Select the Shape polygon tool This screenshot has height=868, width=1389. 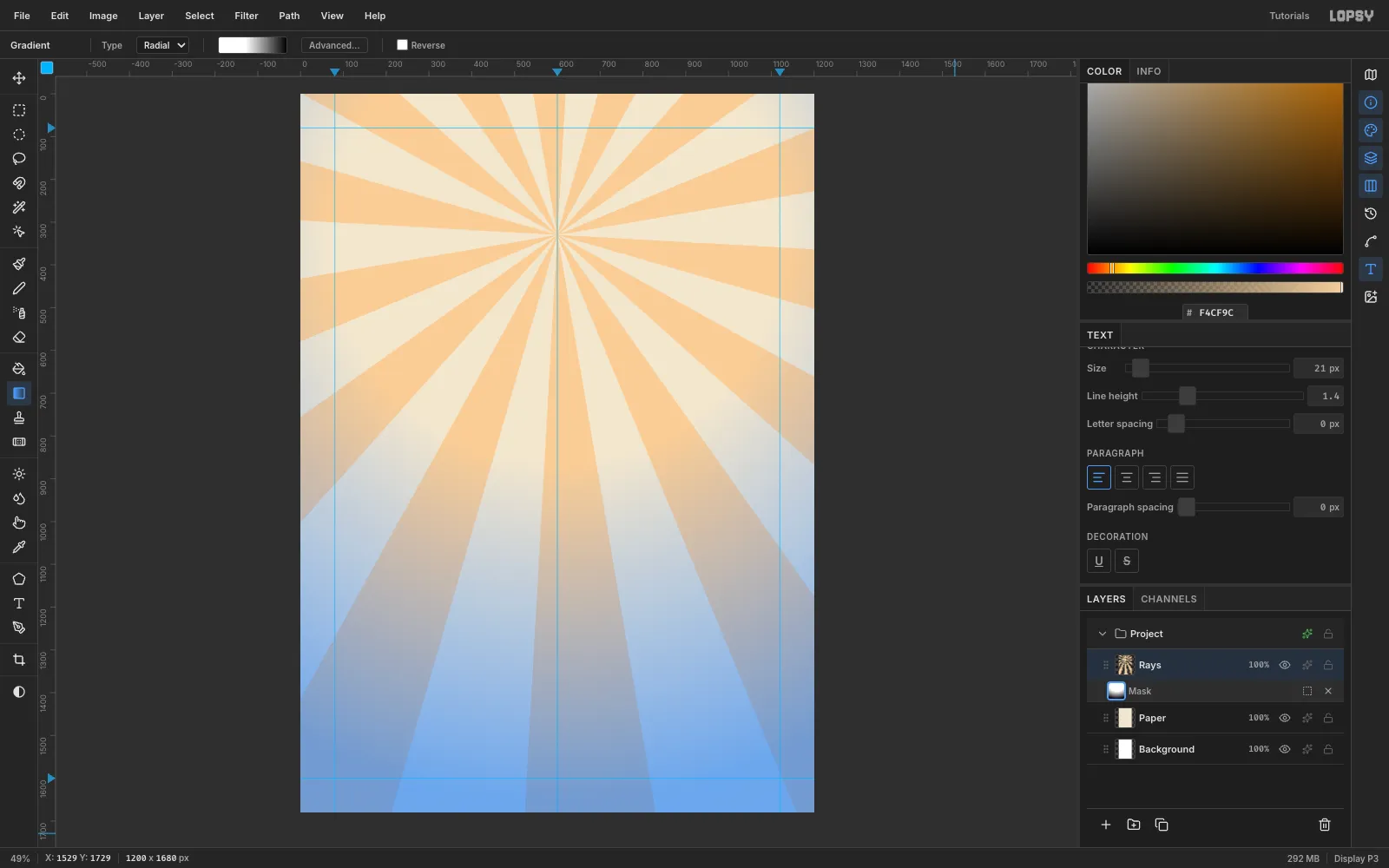pos(19,579)
